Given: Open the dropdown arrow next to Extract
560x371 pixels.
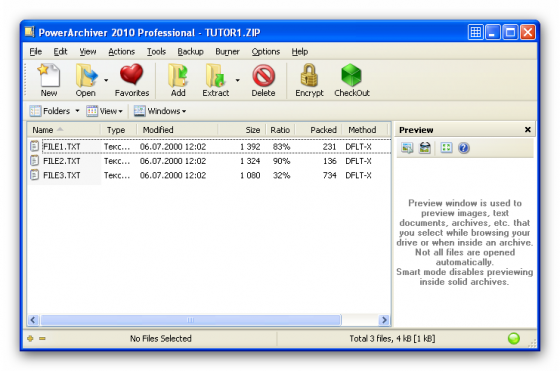Looking at the screenshot, I should coord(238,80).
